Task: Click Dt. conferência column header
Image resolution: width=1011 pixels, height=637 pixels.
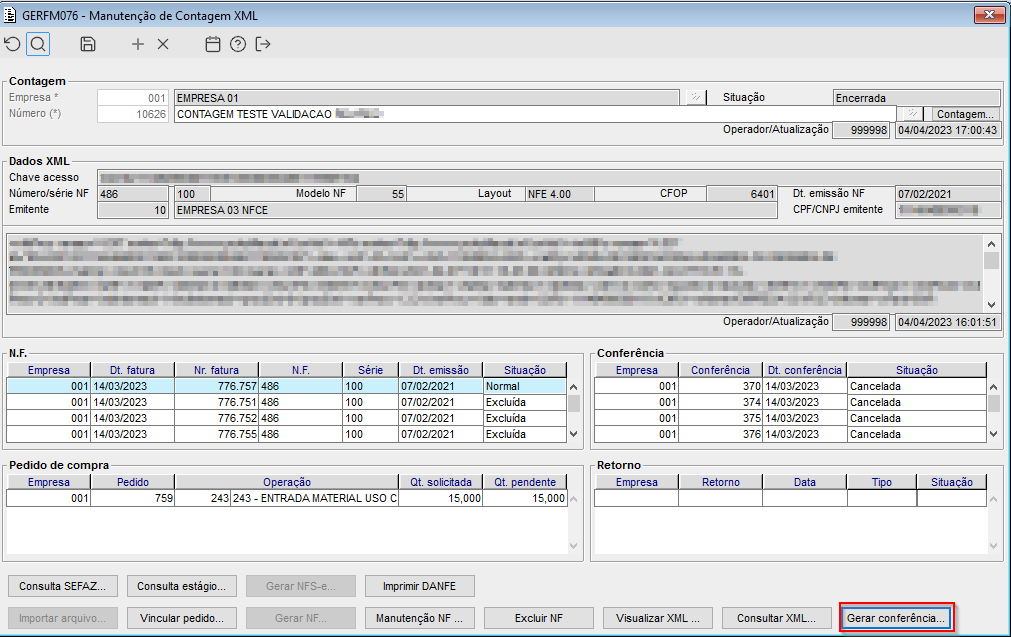Action: [x=805, y=370]
